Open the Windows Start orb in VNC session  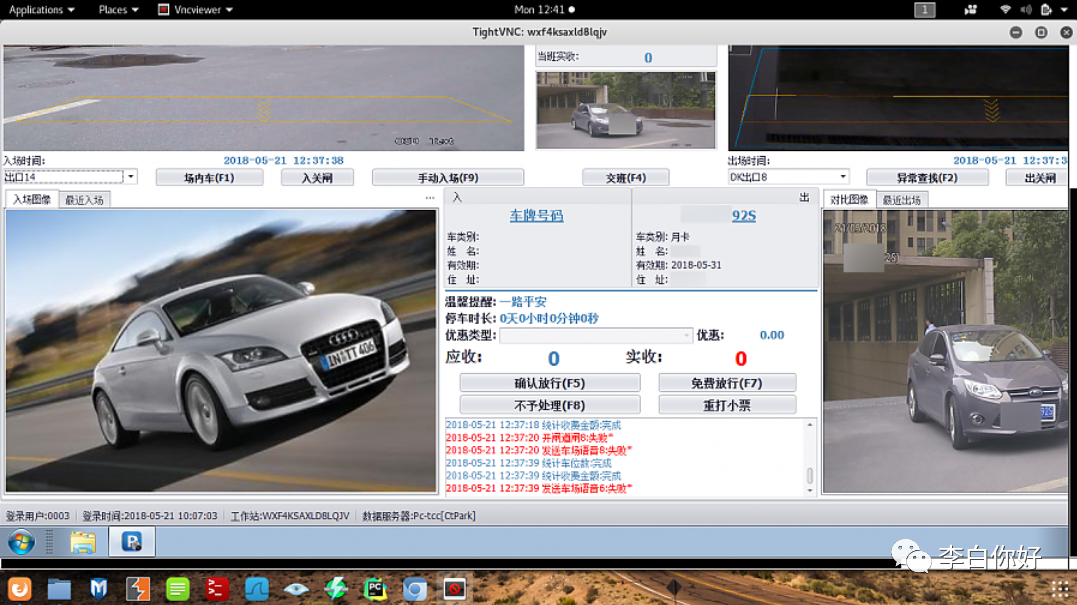coord(21,543)
